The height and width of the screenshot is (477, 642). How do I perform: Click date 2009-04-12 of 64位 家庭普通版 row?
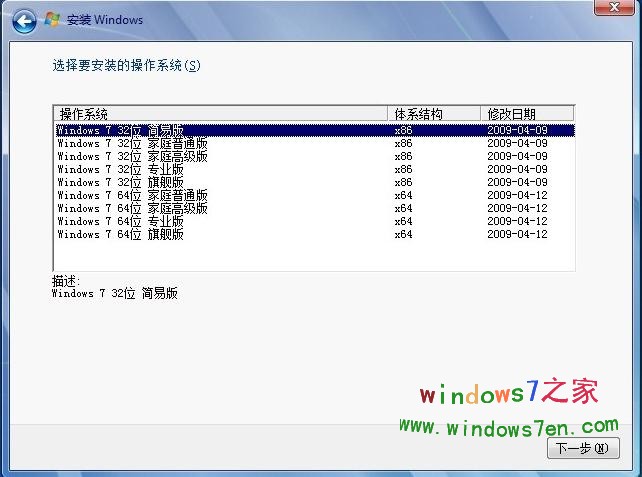[x=517, y=195]
